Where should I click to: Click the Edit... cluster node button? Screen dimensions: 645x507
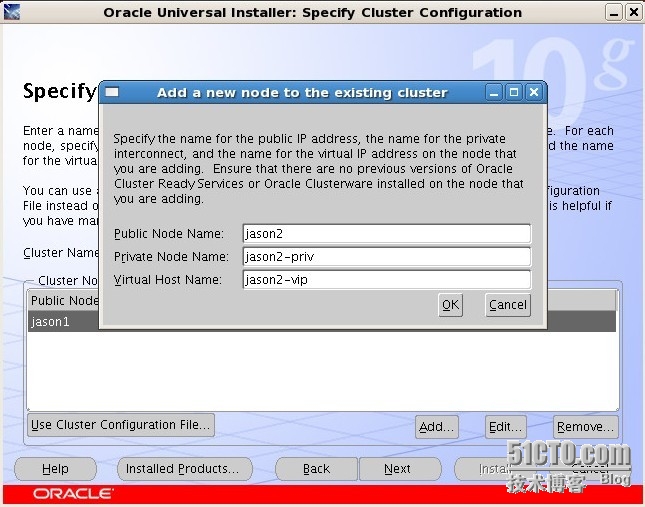[x=506, y=427]
